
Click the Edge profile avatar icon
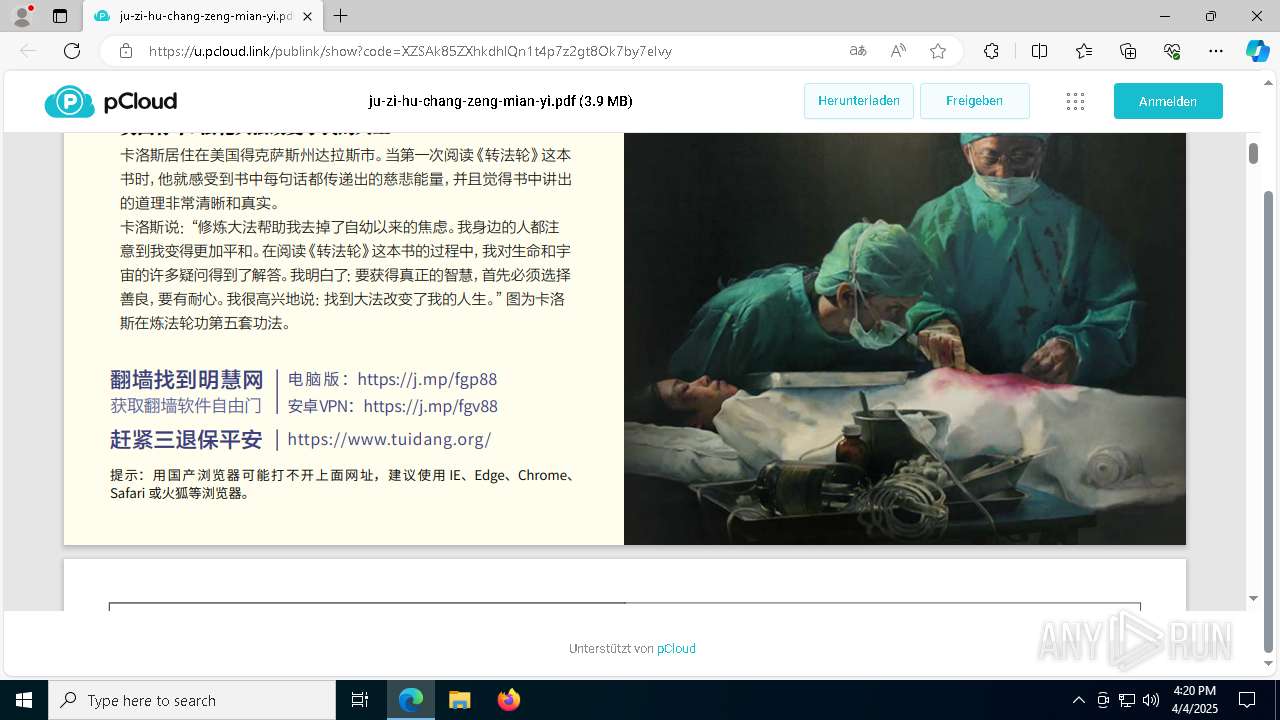(x=22, y=16)
